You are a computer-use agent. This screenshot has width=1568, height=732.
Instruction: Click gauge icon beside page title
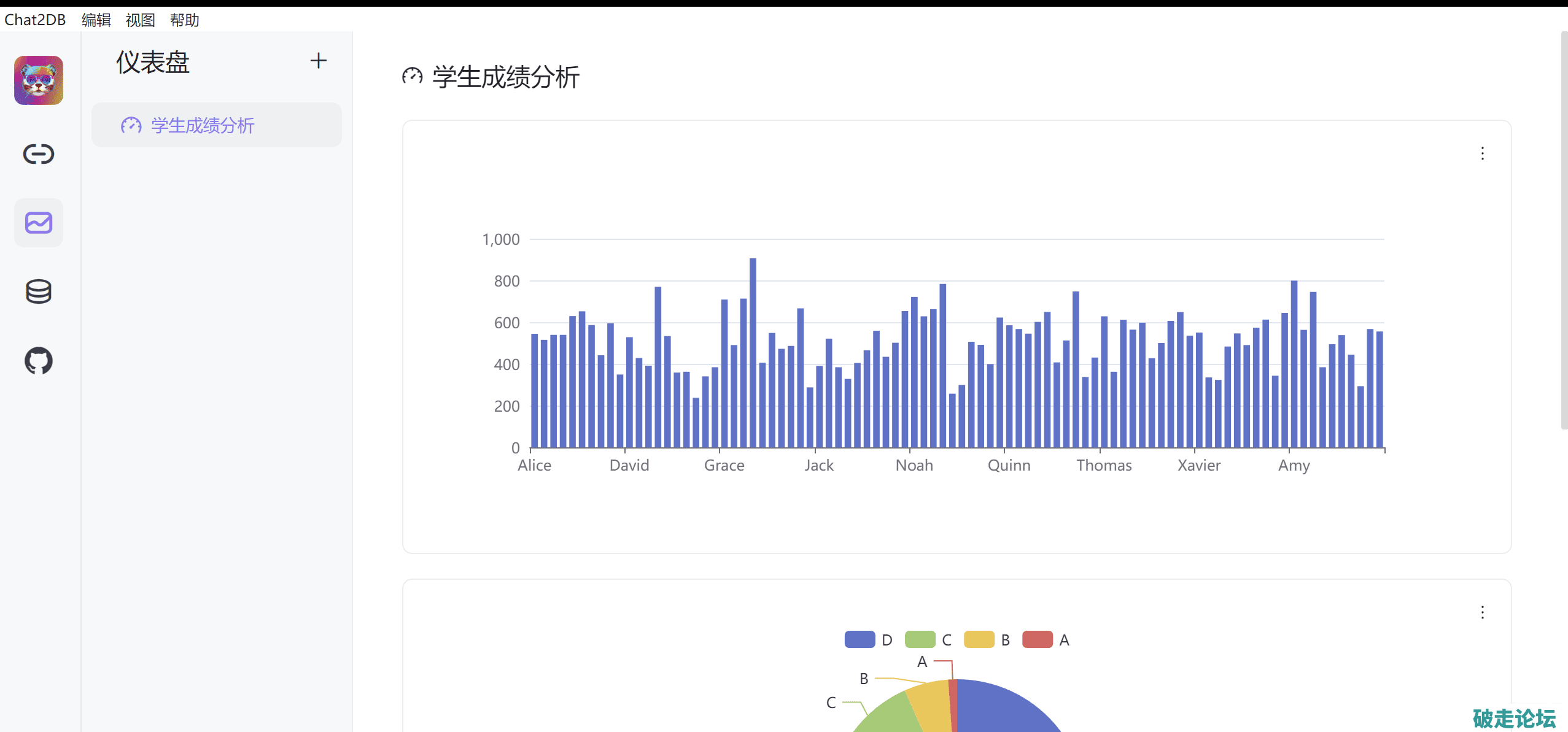[413, 76]
